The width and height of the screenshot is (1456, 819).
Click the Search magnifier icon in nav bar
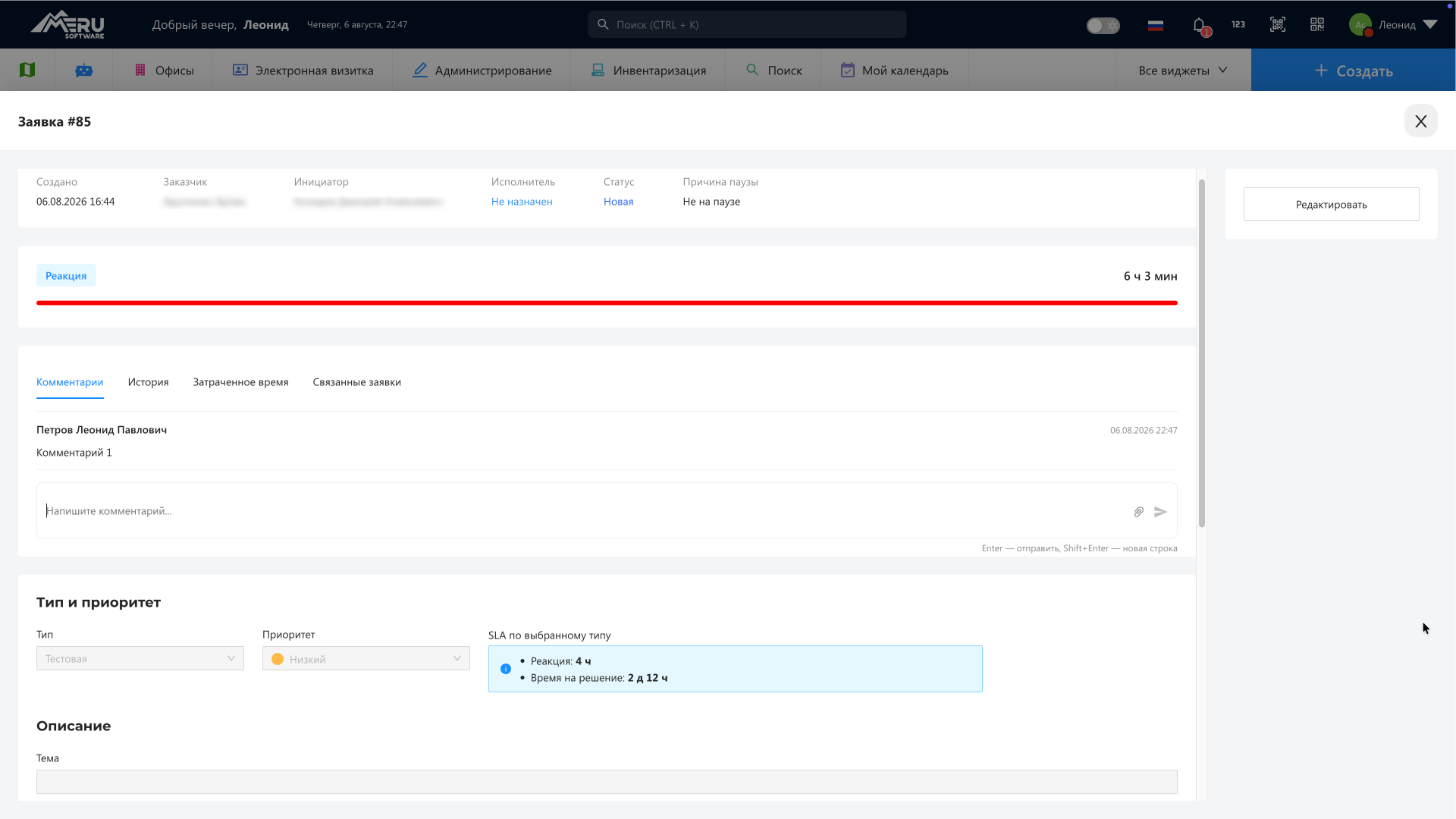click(752, 70)
